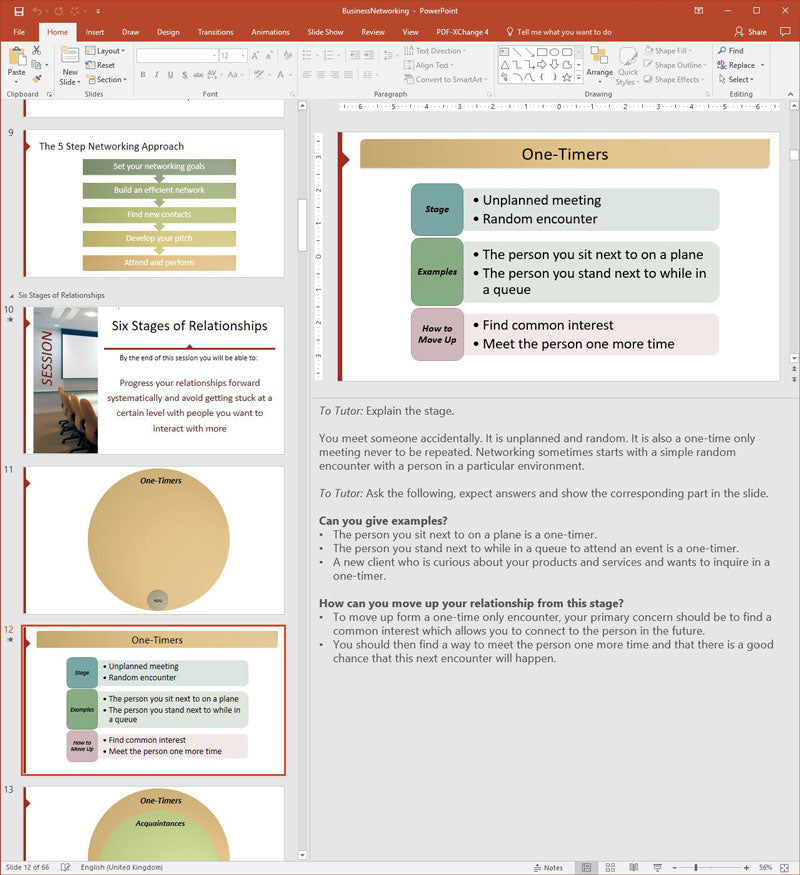800x875 pixels.
Task: Insert a Text Box from shapes gallery
Action: [x=504, y=52]
